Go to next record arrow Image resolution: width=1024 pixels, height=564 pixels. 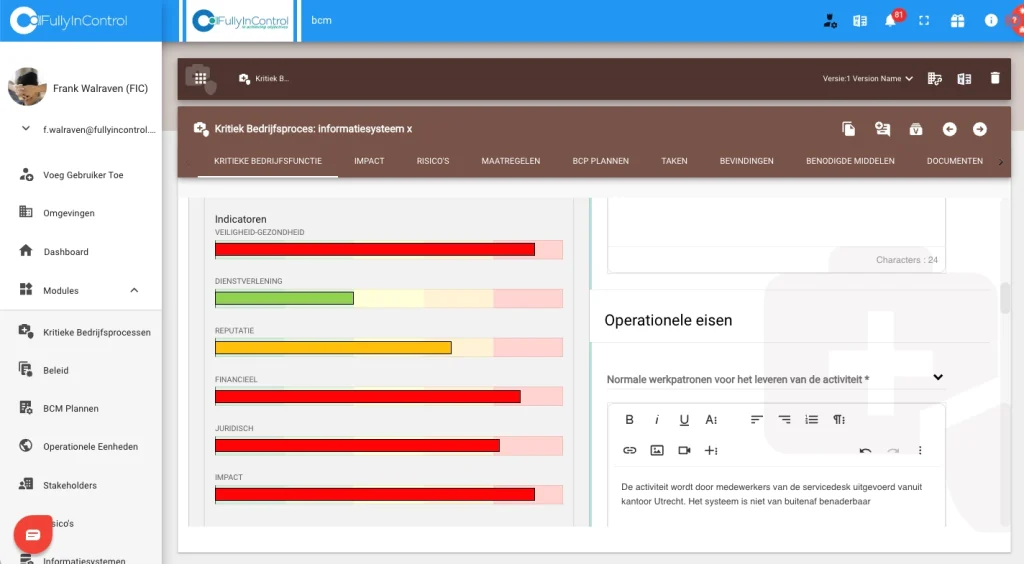pos(980,129)
